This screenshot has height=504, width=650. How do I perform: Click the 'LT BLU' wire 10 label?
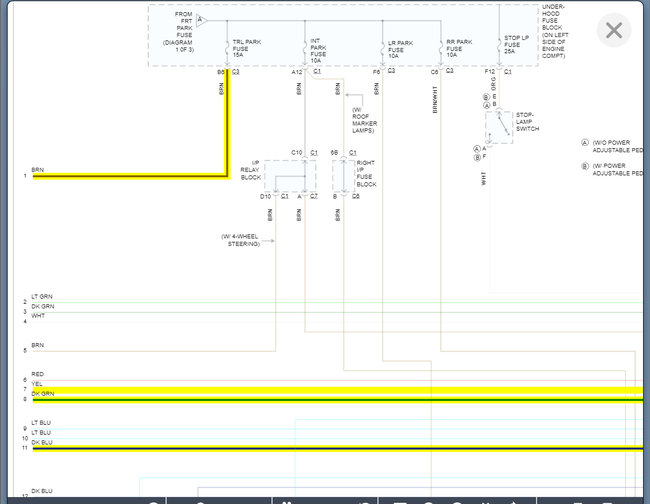41,432
